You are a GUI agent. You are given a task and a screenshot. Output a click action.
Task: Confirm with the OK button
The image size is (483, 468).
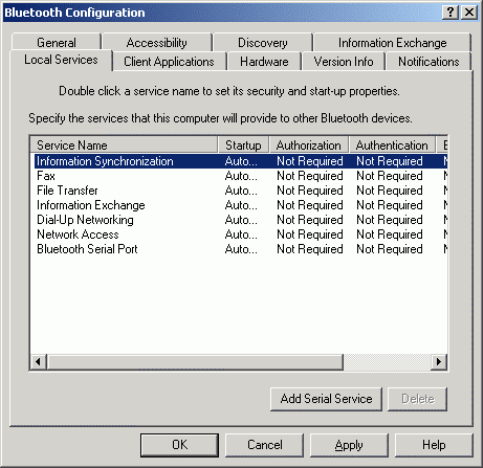pos(180,445)
